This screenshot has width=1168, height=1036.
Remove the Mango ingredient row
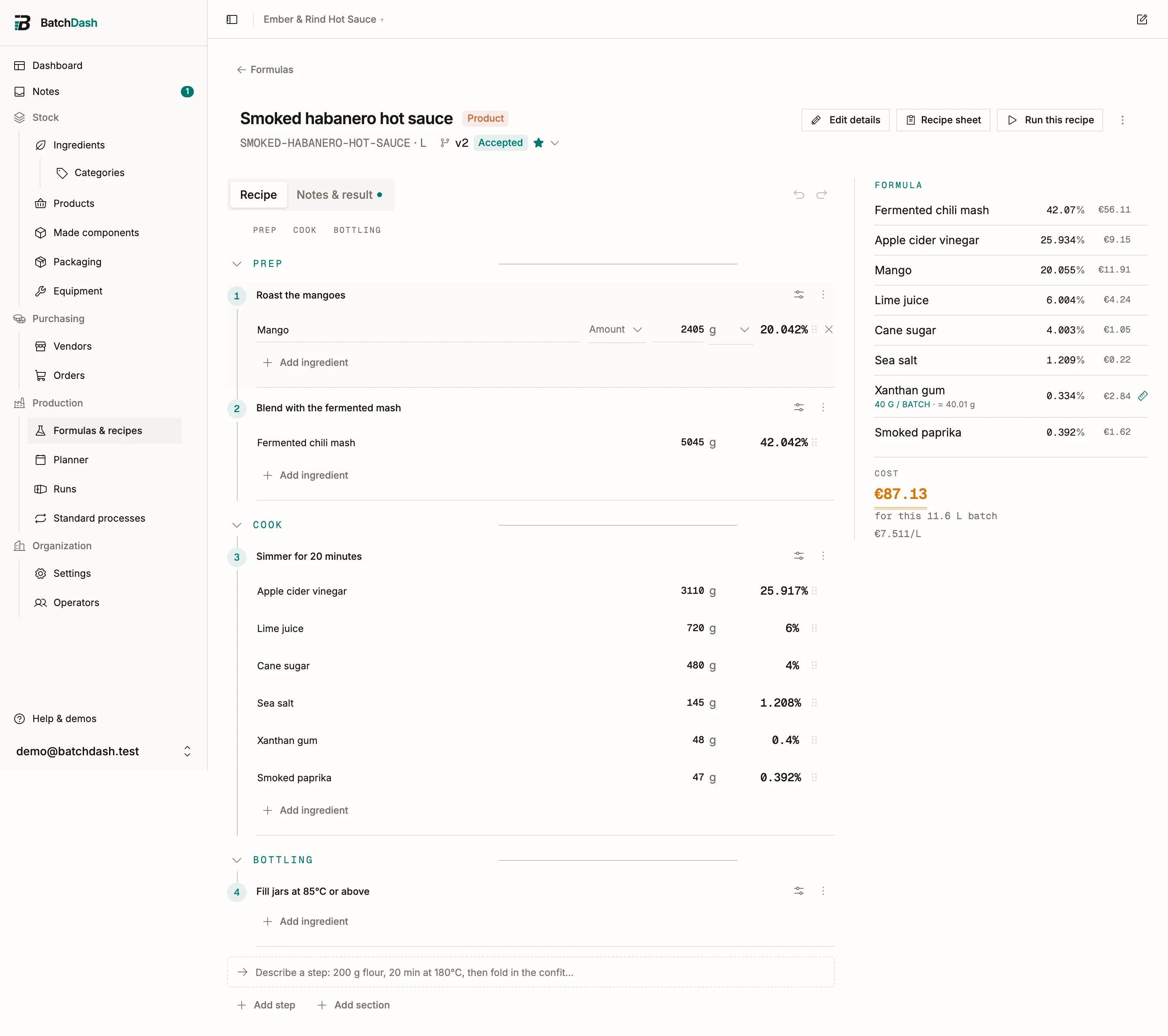tap(829, 330)
